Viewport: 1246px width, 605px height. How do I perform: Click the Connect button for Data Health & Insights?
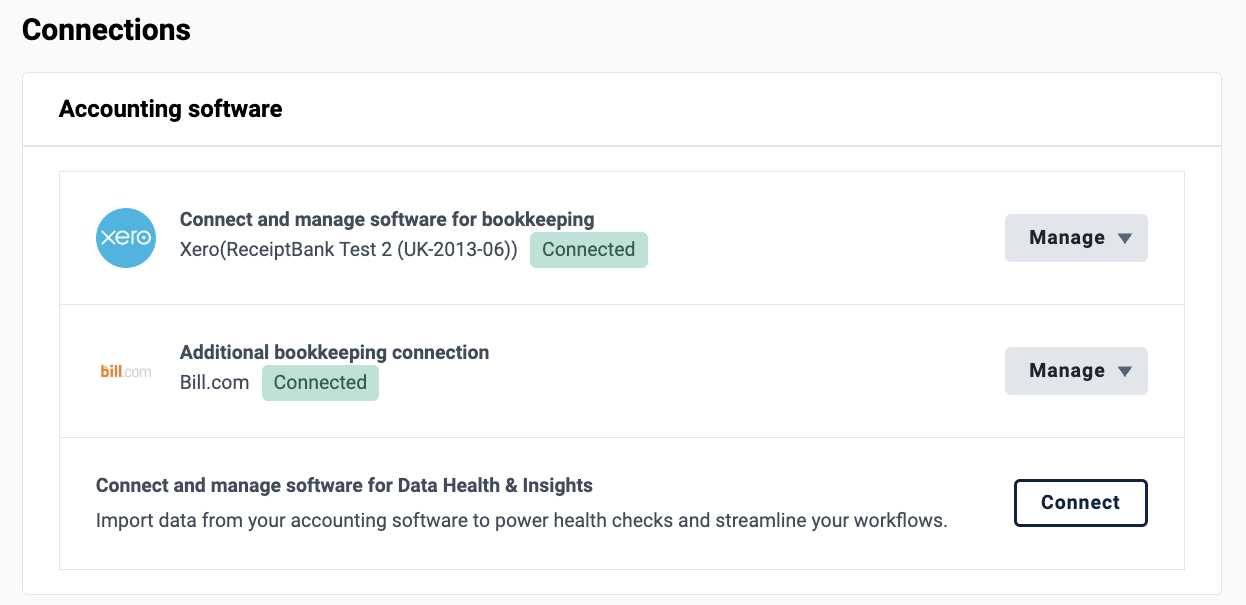(x=1081, y=503)
